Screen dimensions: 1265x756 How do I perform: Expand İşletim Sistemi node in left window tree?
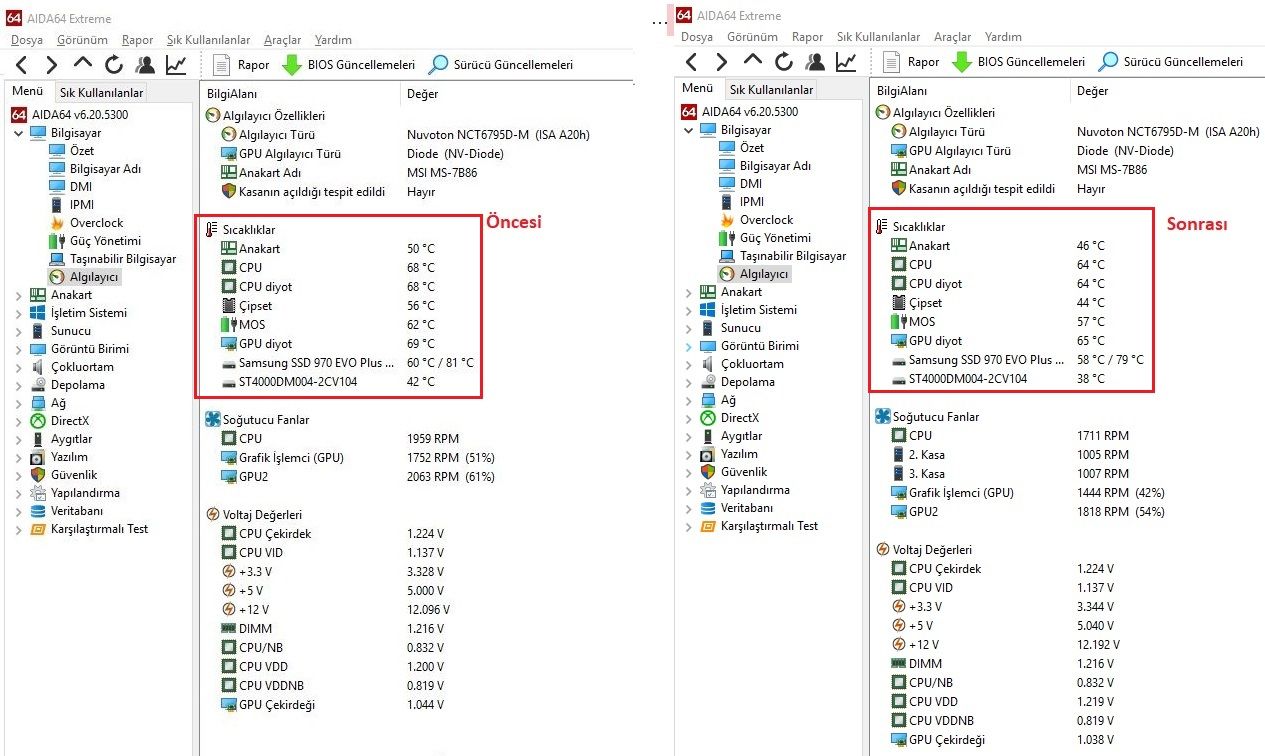tap(19, 313)
